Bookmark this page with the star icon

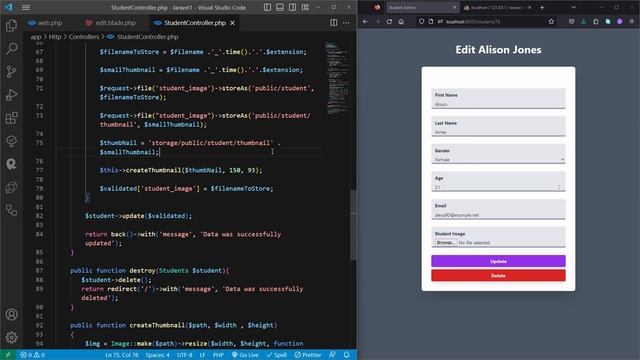(551, 22)
